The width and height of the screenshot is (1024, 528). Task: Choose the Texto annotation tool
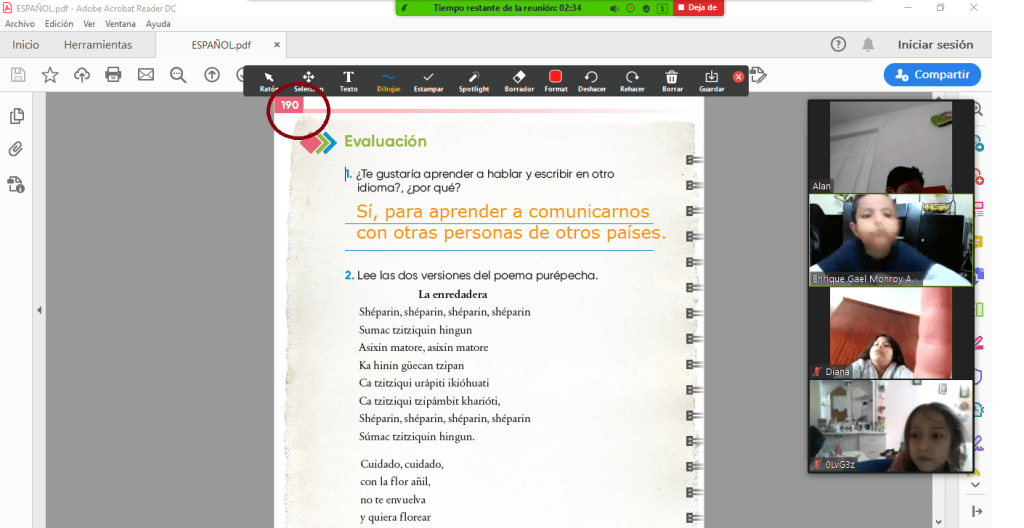[x=348, y=80]
